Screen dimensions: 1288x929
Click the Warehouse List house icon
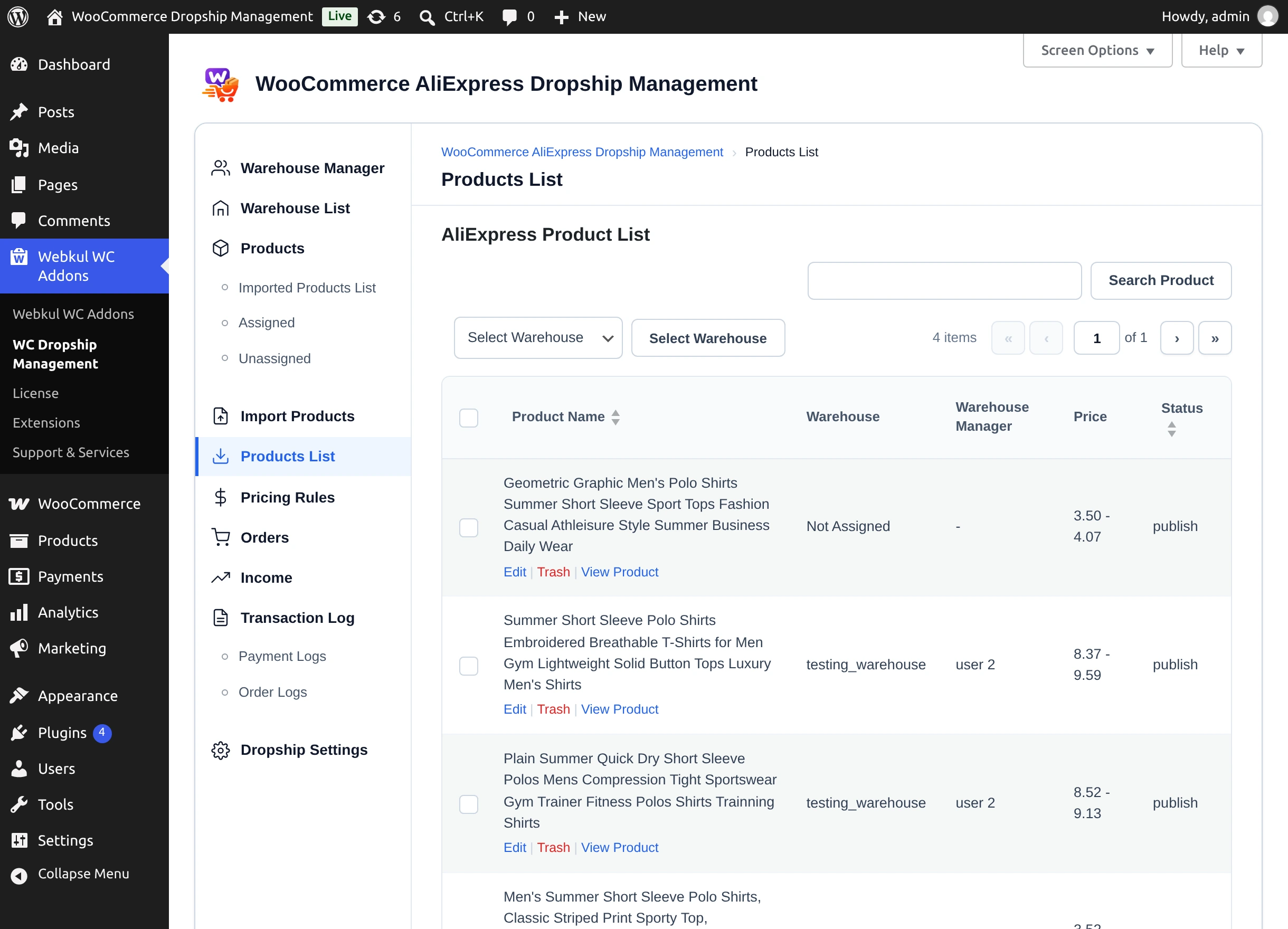220,208
